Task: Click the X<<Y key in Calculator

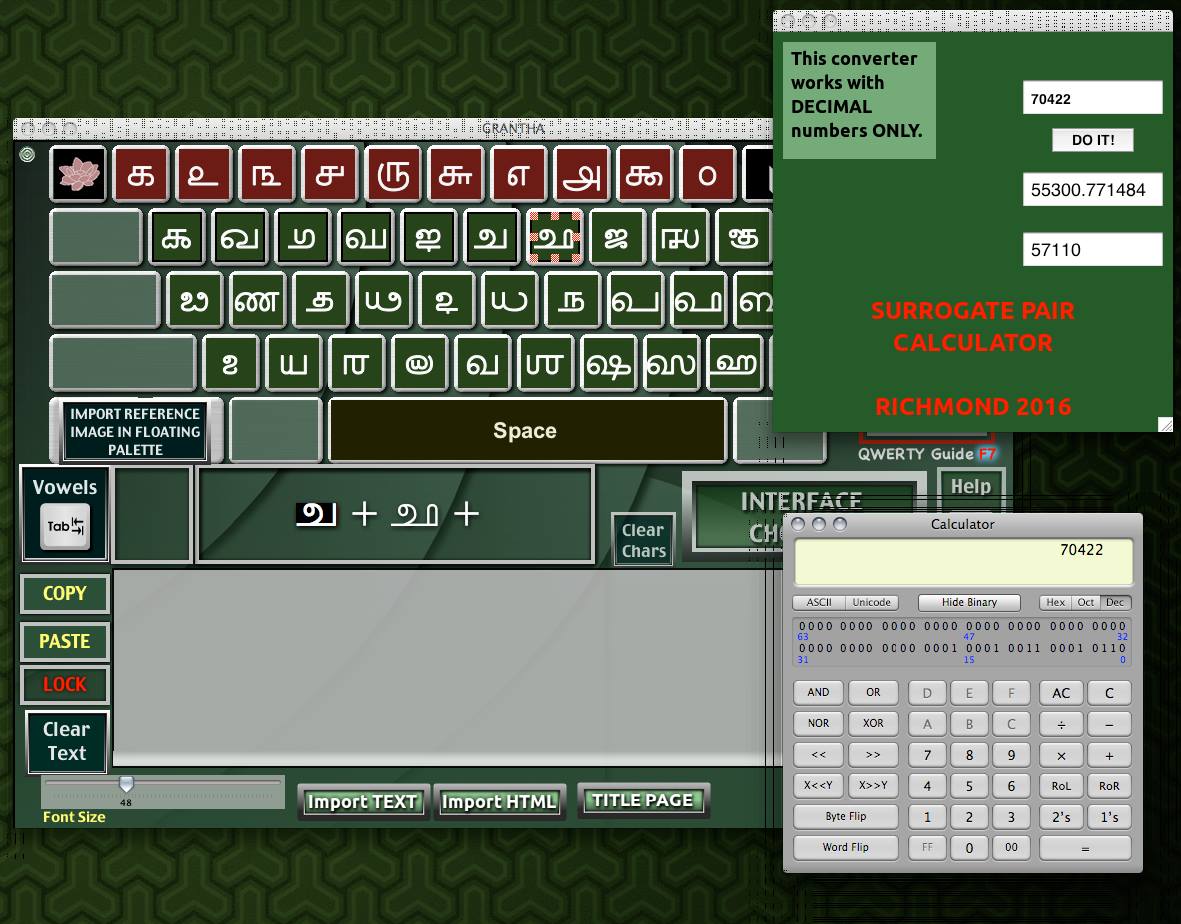Action: [x=818, y=785]
